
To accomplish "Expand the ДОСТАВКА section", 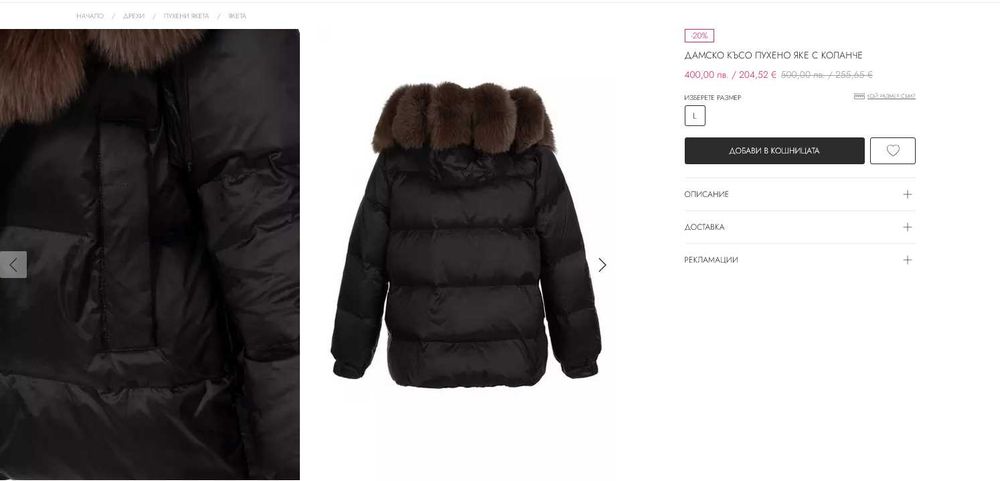I will coord(800,227).
